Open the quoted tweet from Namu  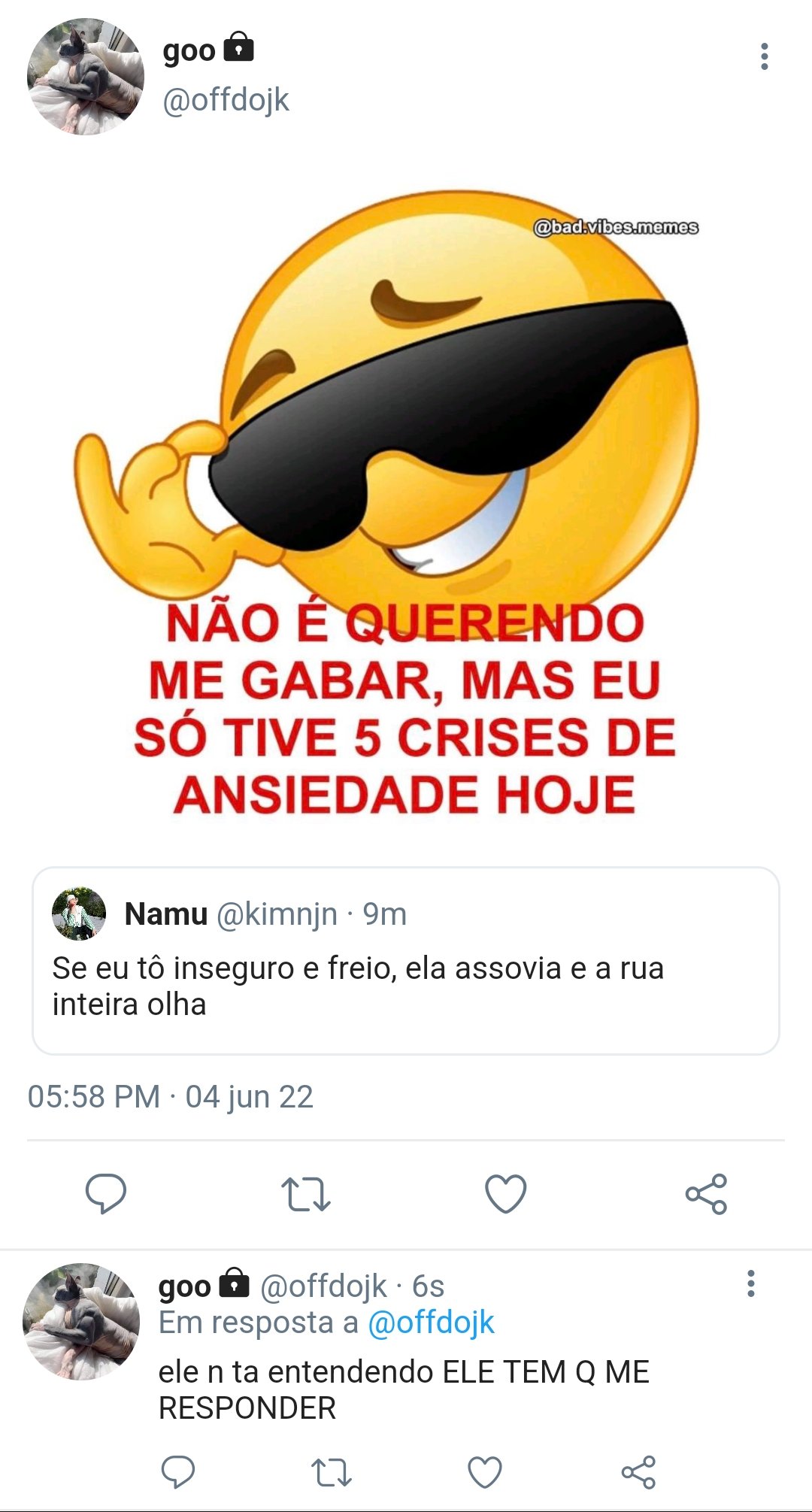tap(406, 961)
